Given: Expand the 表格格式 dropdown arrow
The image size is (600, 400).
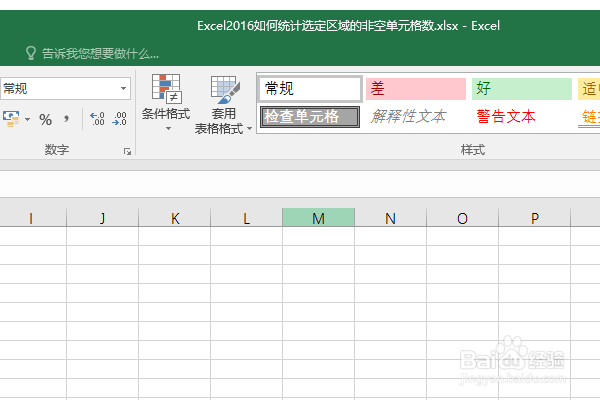Looking at the screenshot, I should click(249, 129).
